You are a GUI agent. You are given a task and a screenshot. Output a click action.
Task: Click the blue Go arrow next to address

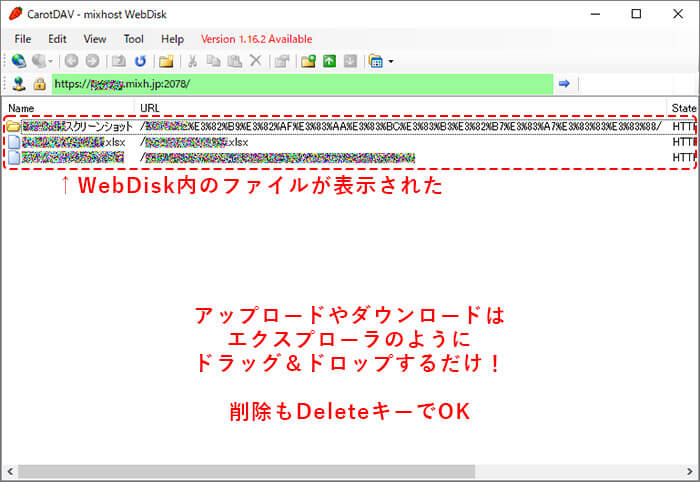pos(564,83)
